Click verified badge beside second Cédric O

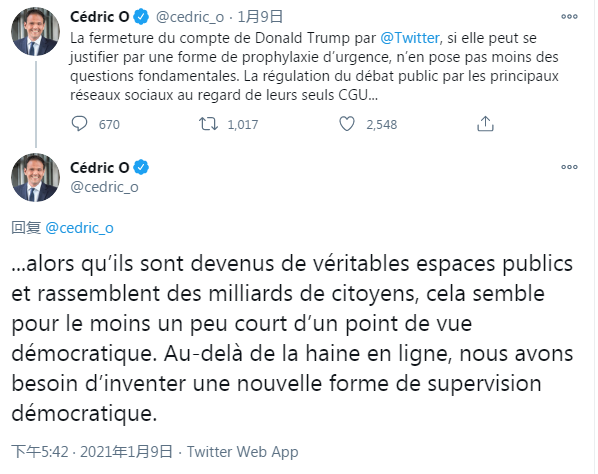point(141,167)
